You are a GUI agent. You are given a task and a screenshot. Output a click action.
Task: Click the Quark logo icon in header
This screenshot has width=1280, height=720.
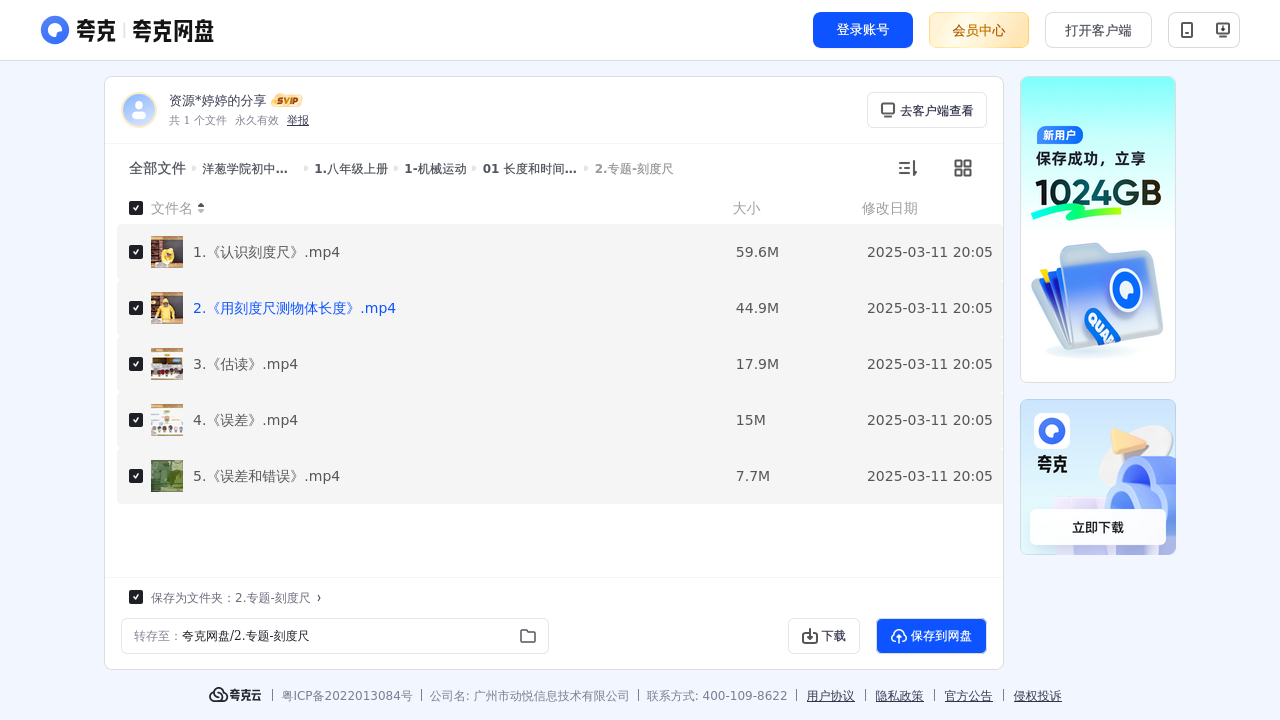pos(55,30)
